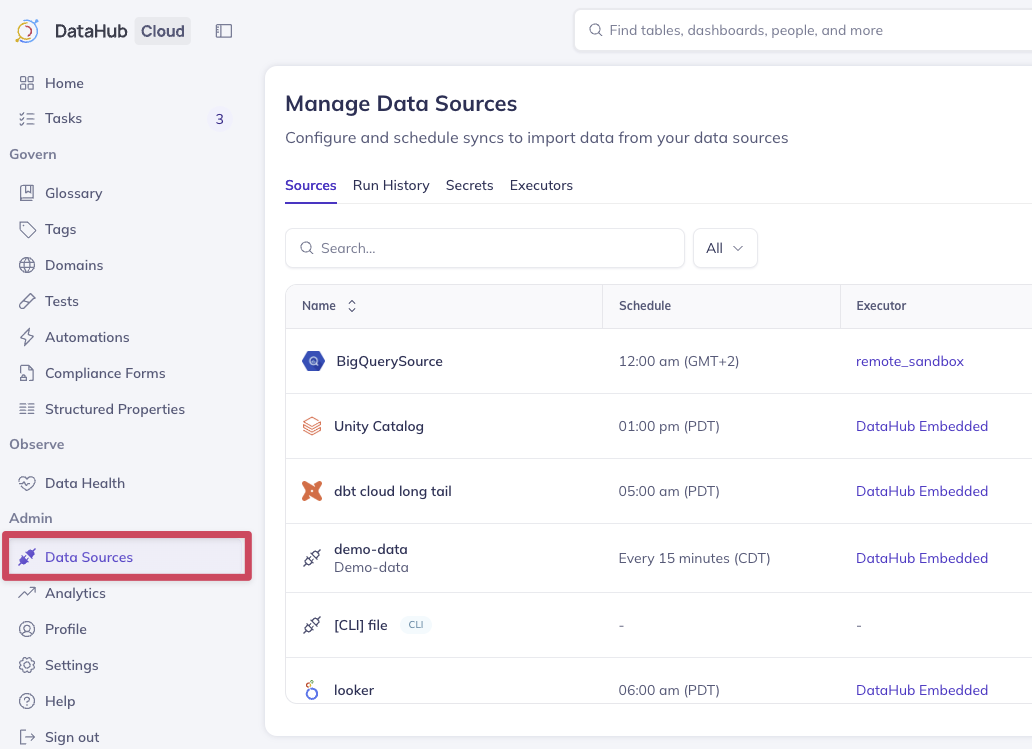Click the Analytics trend line icon
Image resolution: width=1032 pixels, height=749 pixels.
pyautogui.click(x=27, y=593)
